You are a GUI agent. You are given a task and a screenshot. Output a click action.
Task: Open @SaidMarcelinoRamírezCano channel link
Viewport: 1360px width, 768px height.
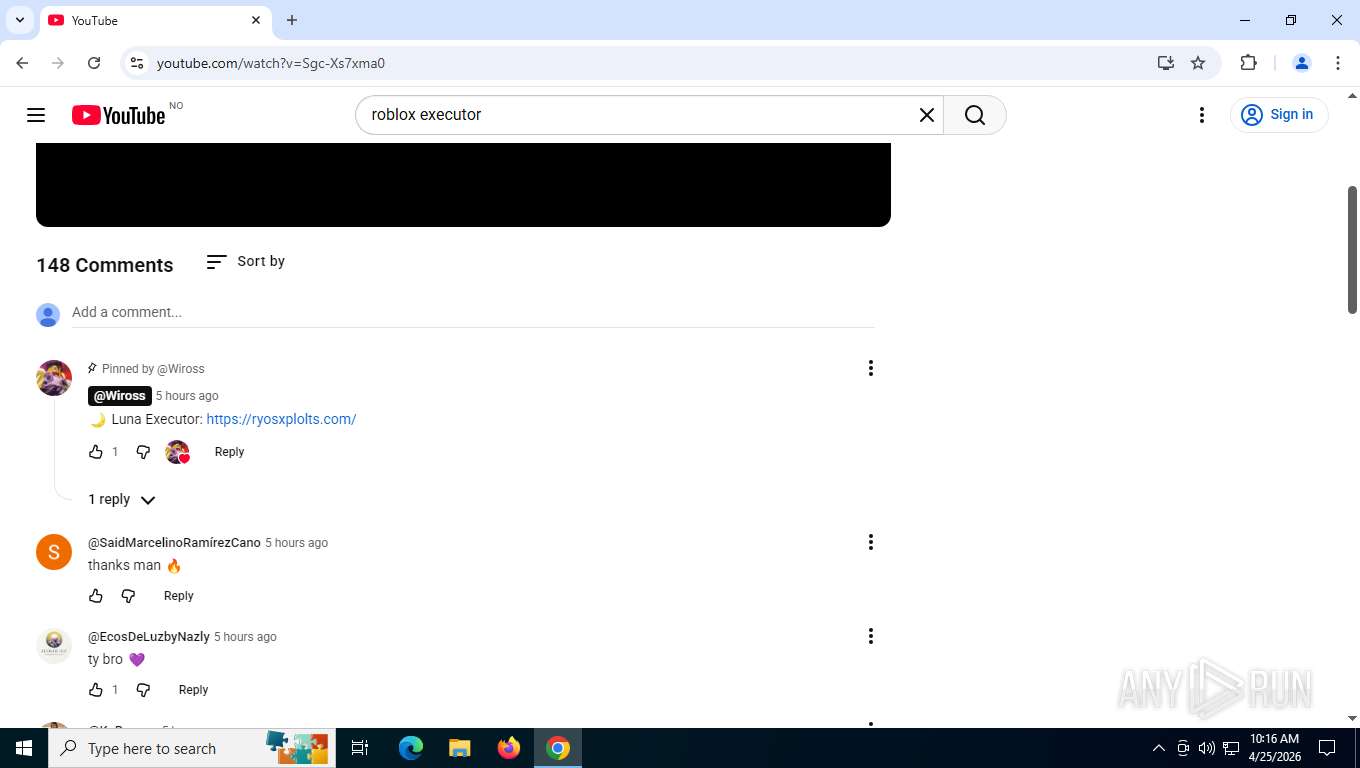click(x=174, y=543)
